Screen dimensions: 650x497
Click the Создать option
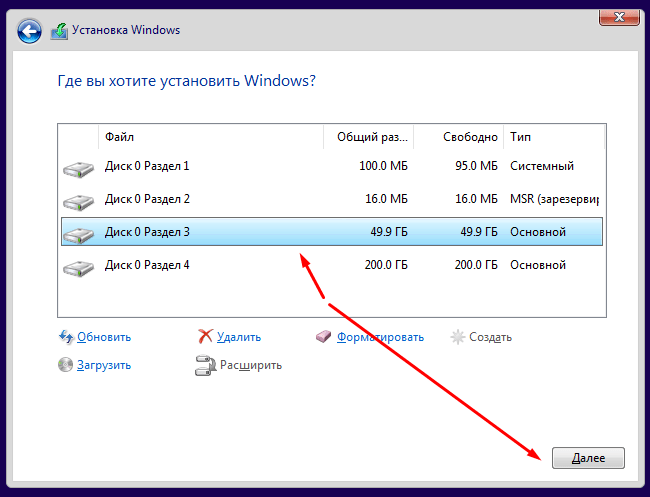(x=490, y=337)
